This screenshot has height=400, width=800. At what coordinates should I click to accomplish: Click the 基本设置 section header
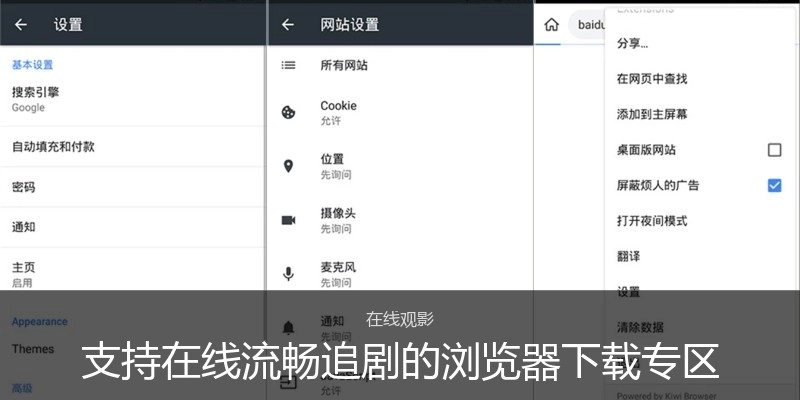pos(33,65)
